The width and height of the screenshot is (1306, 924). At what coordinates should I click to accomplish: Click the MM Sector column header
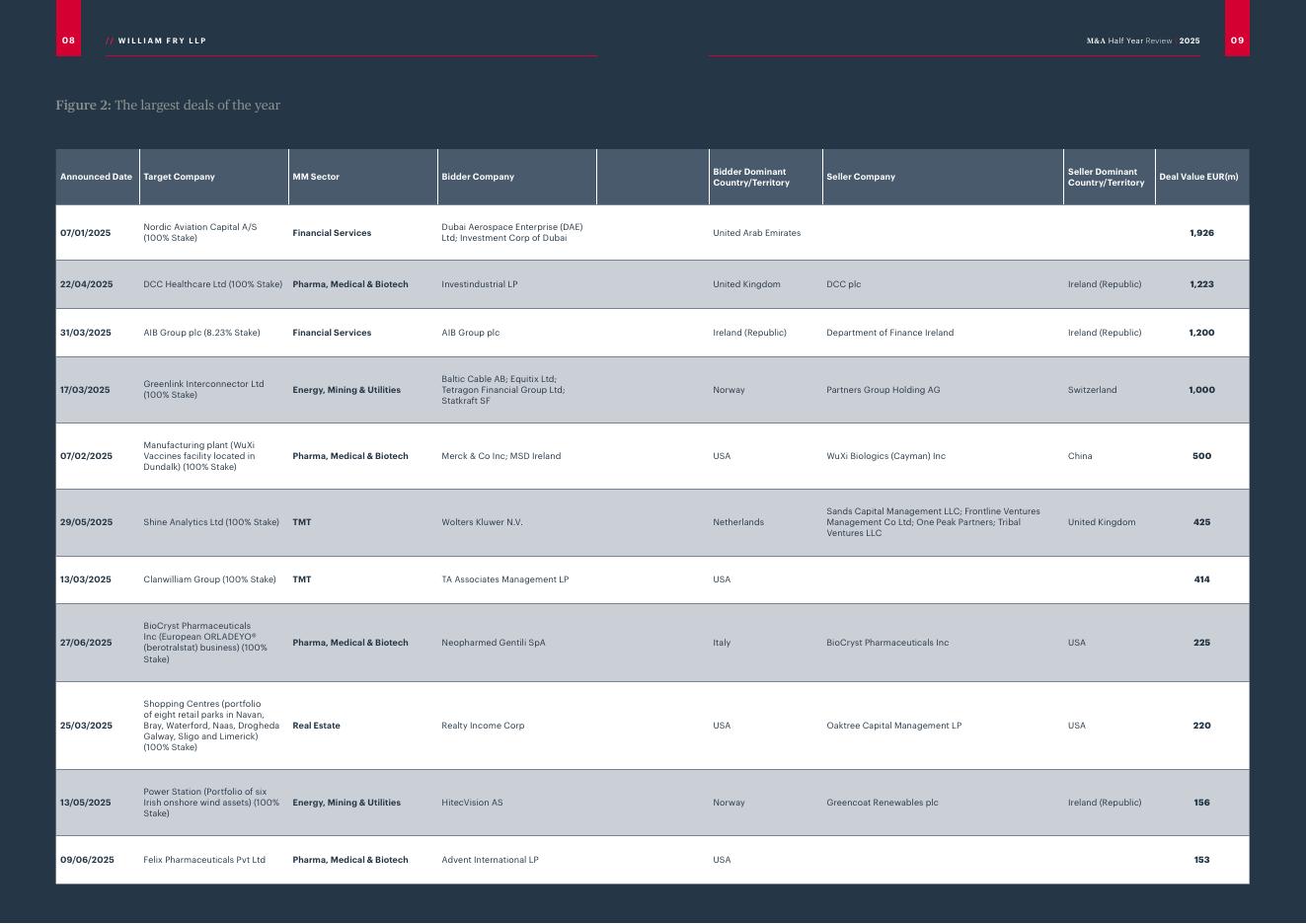[316, 177]
